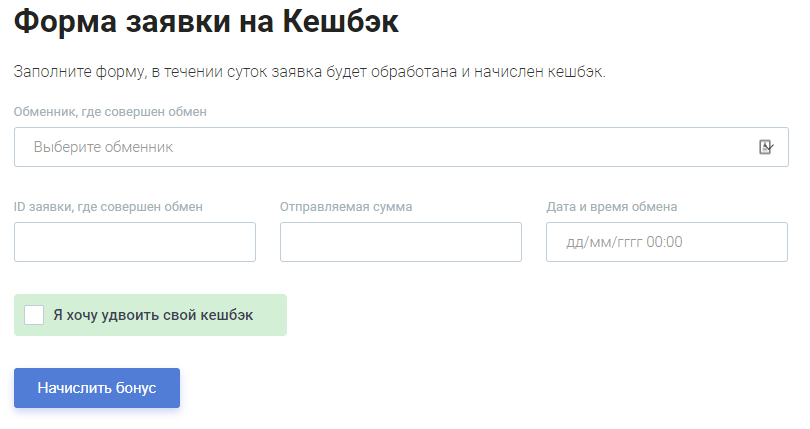The height and width of the screenshot is (429, 810).
Task: Open the date and time exchange field
Action: tap(667, 242)
